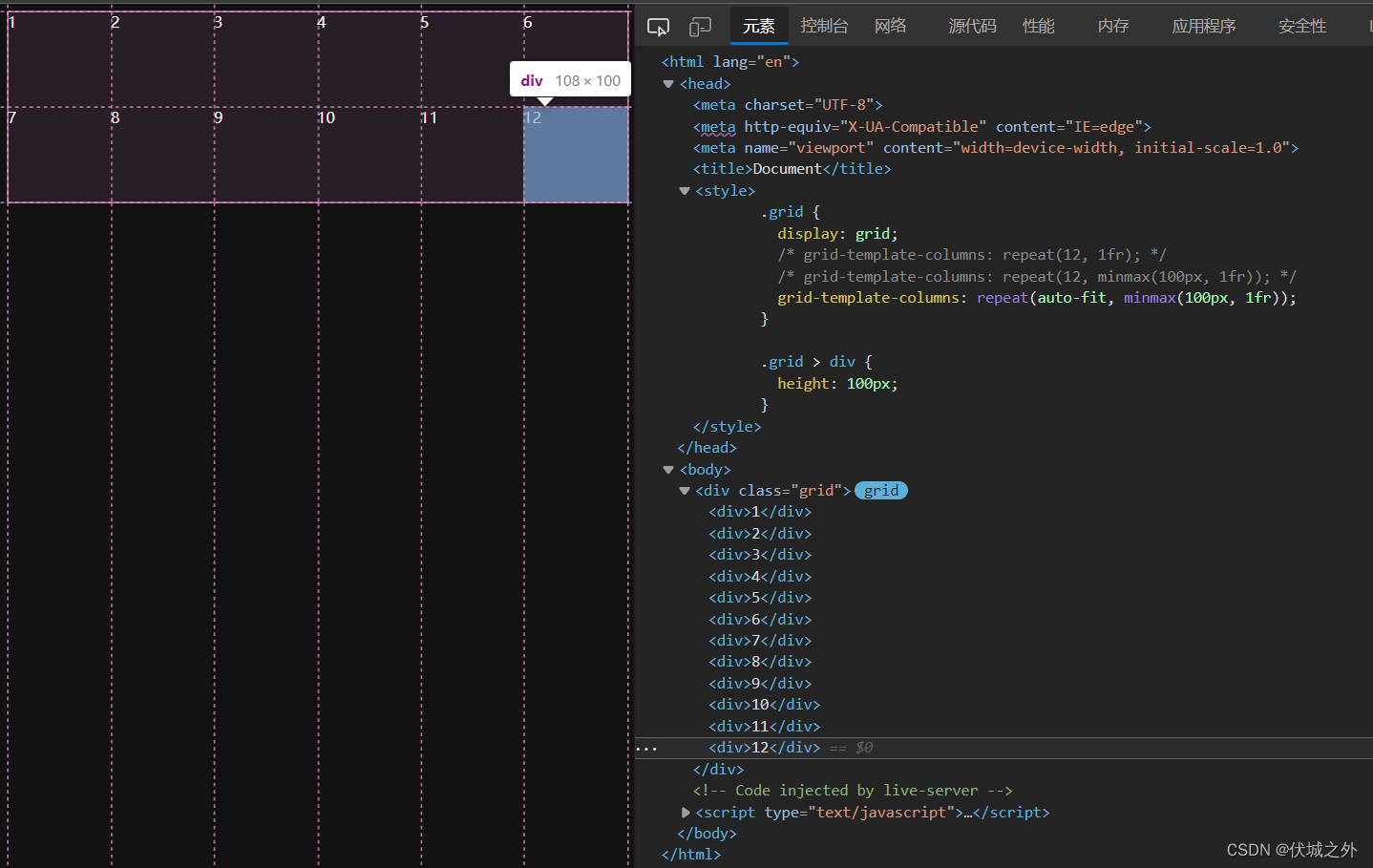The image size is (1373, 868).
Task: Collapse the head element triangle
Action: click(x=668, y=84)
